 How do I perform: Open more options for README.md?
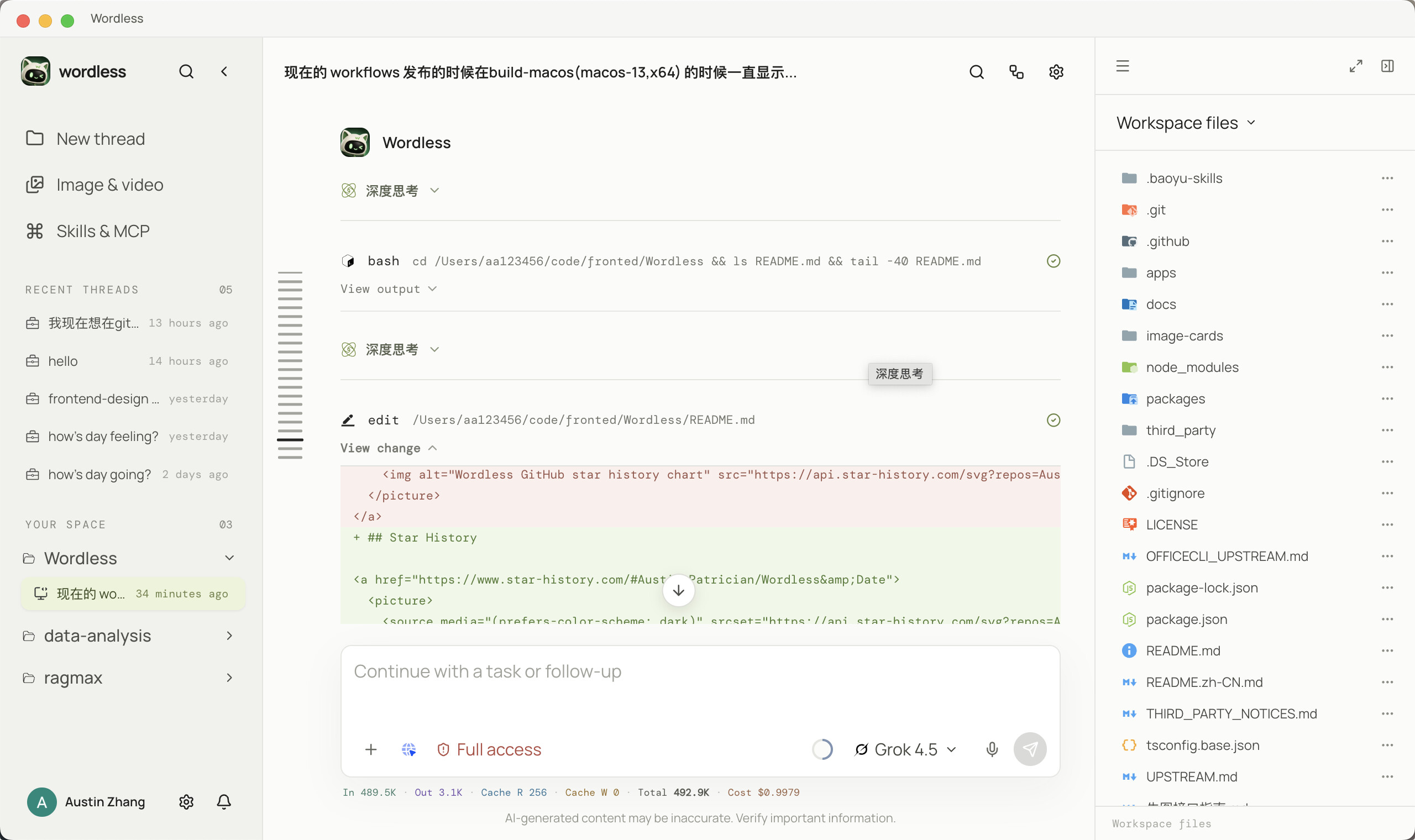(x=1387, y=651)
